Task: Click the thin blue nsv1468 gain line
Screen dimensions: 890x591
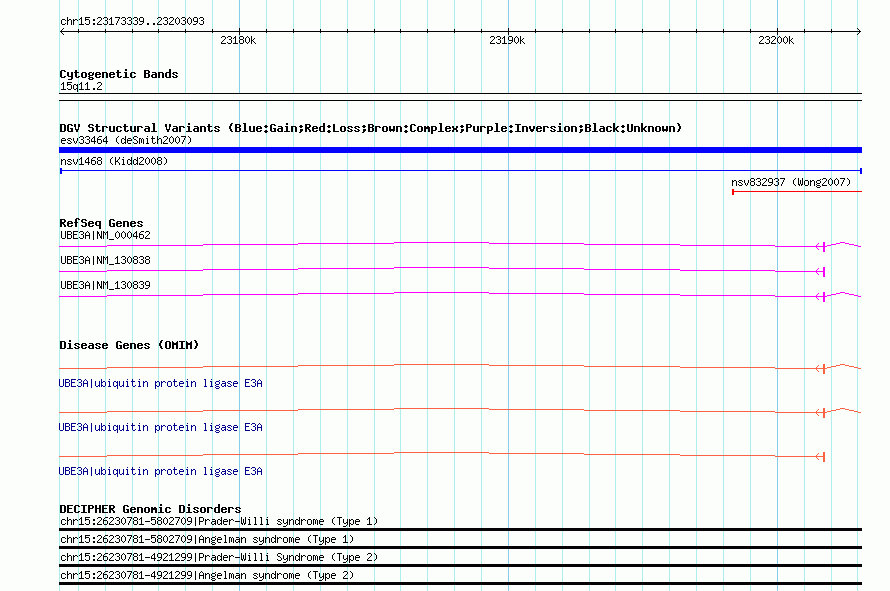Action: (461, 171)
